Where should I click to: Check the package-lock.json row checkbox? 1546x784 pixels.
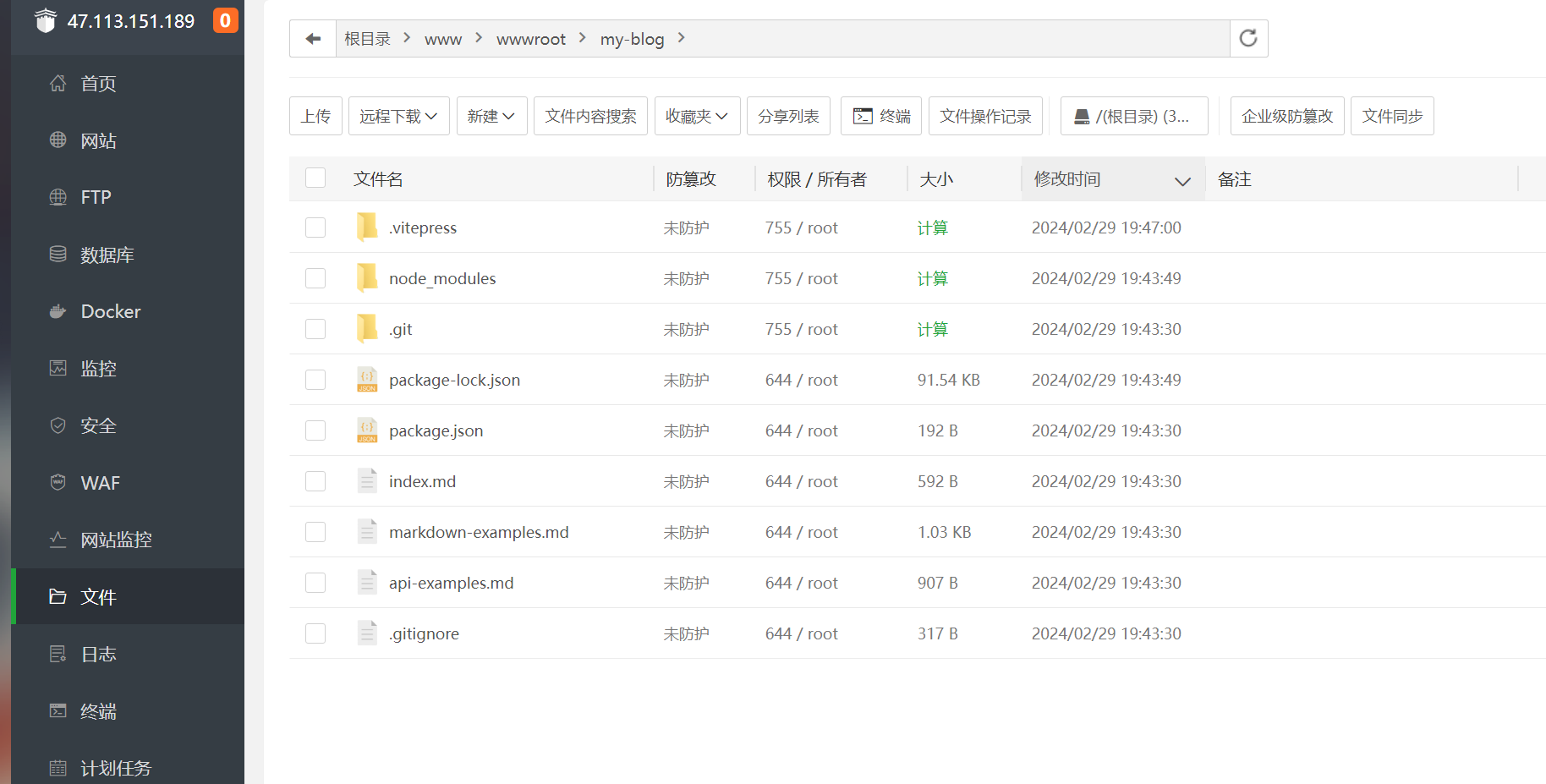(315, 380)
